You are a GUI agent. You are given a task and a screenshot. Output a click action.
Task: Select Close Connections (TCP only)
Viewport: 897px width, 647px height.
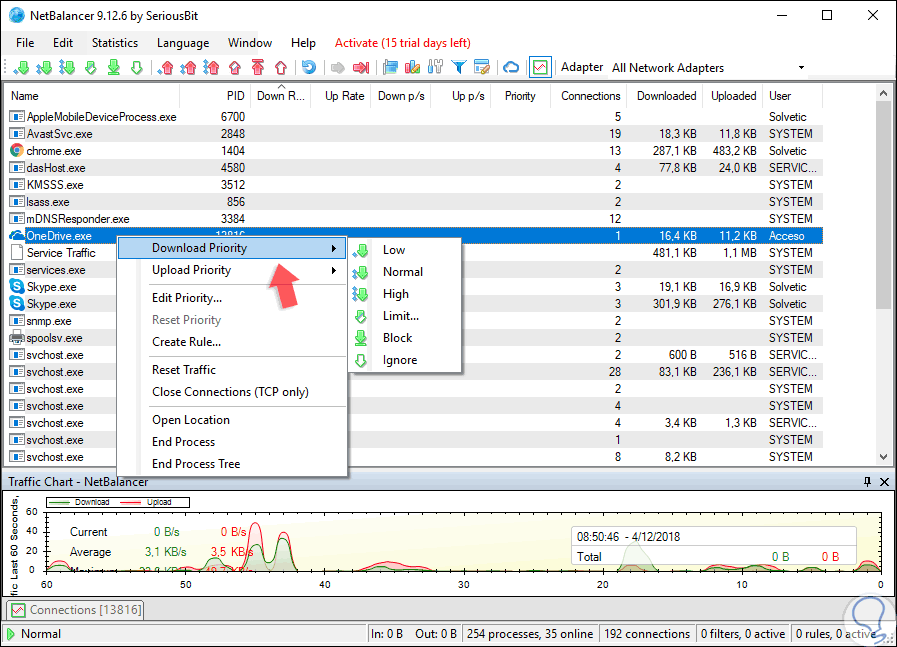click(232, 392)
